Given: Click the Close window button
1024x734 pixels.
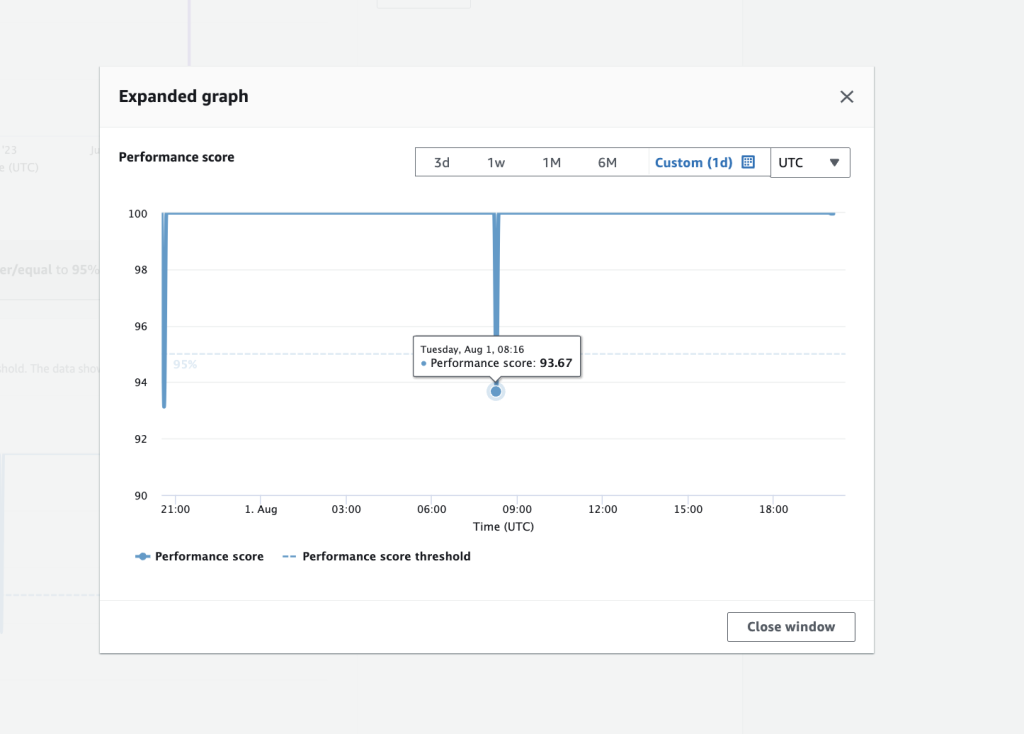Looking at the screenshot, I should click(791, 627).
